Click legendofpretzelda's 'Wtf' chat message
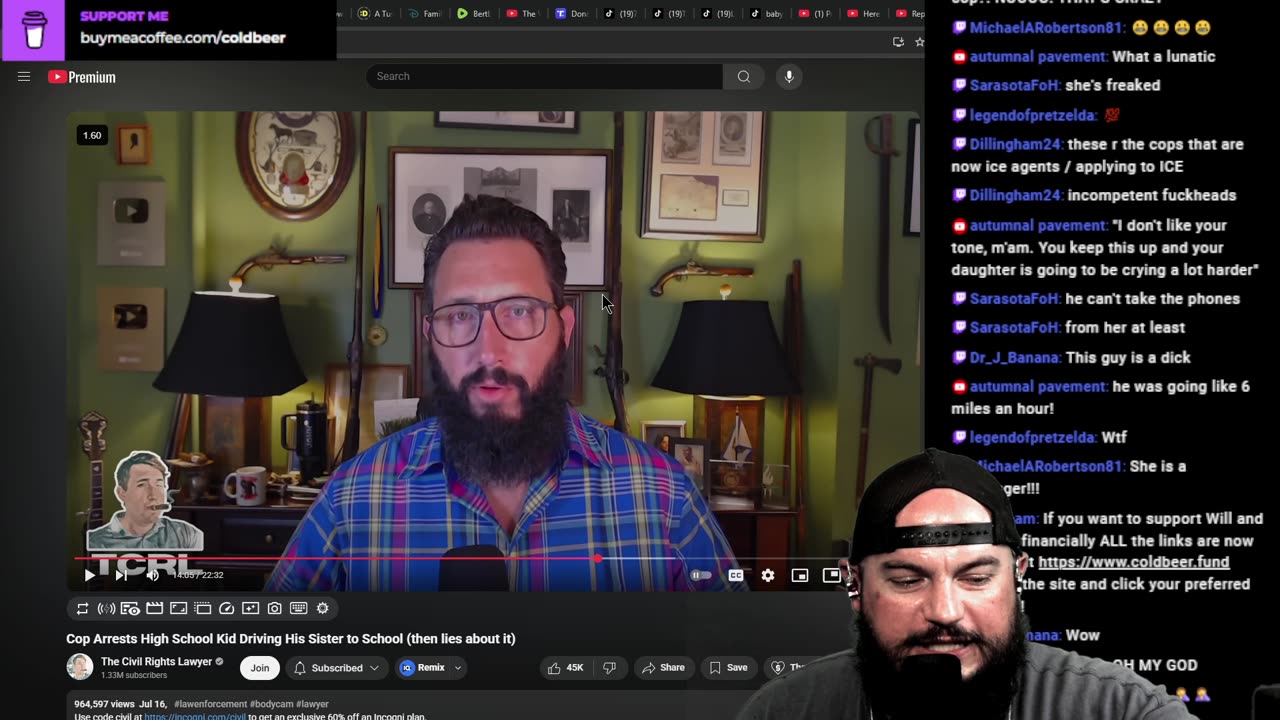Viewport: 1280px width, 720px height. coord(1114,437)
